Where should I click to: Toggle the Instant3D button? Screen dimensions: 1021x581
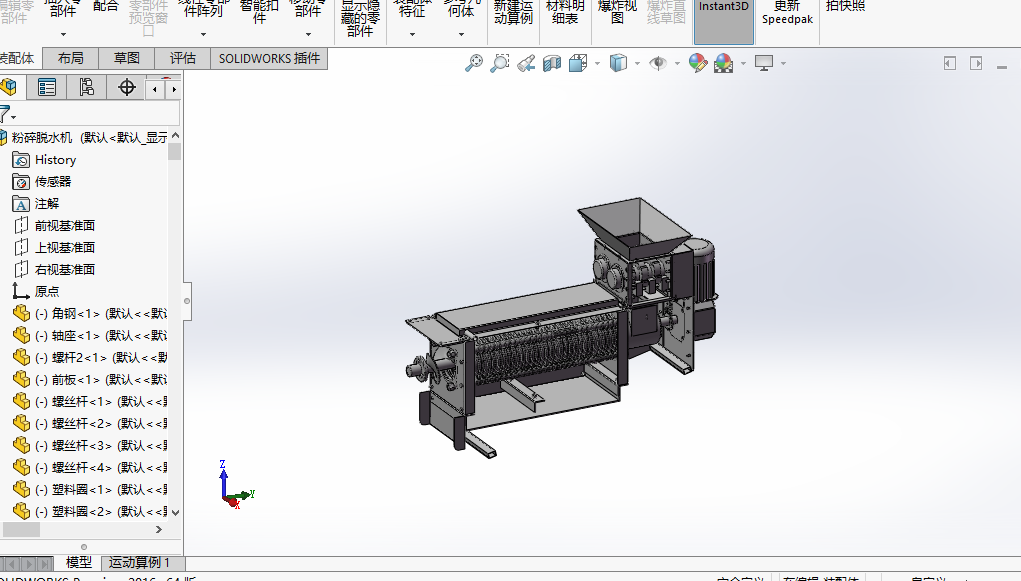pyautogui.click(x=724, y=22)
